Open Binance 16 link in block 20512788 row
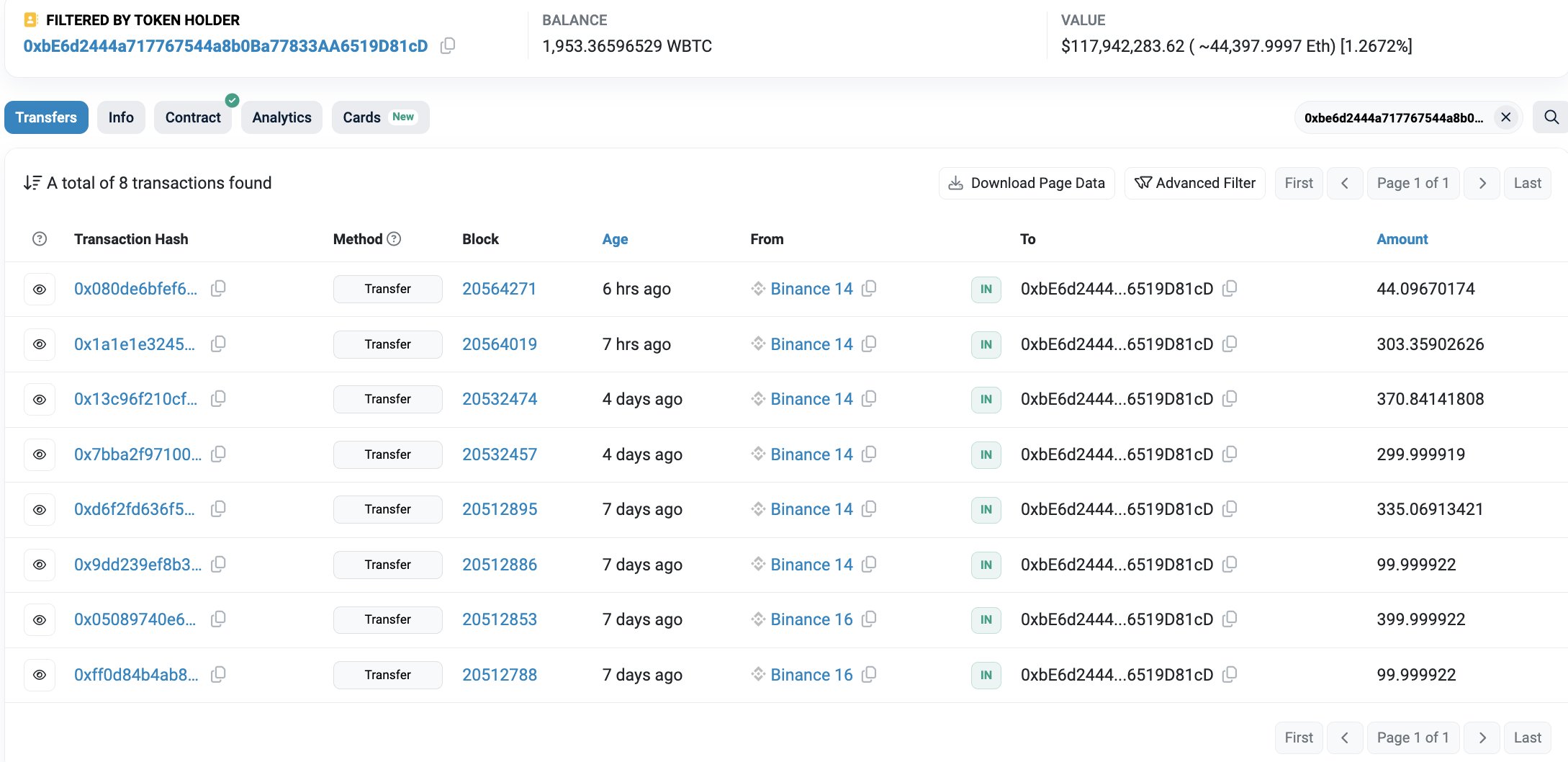This screenshot has width=1568, height=762. (x=811, y=675)
